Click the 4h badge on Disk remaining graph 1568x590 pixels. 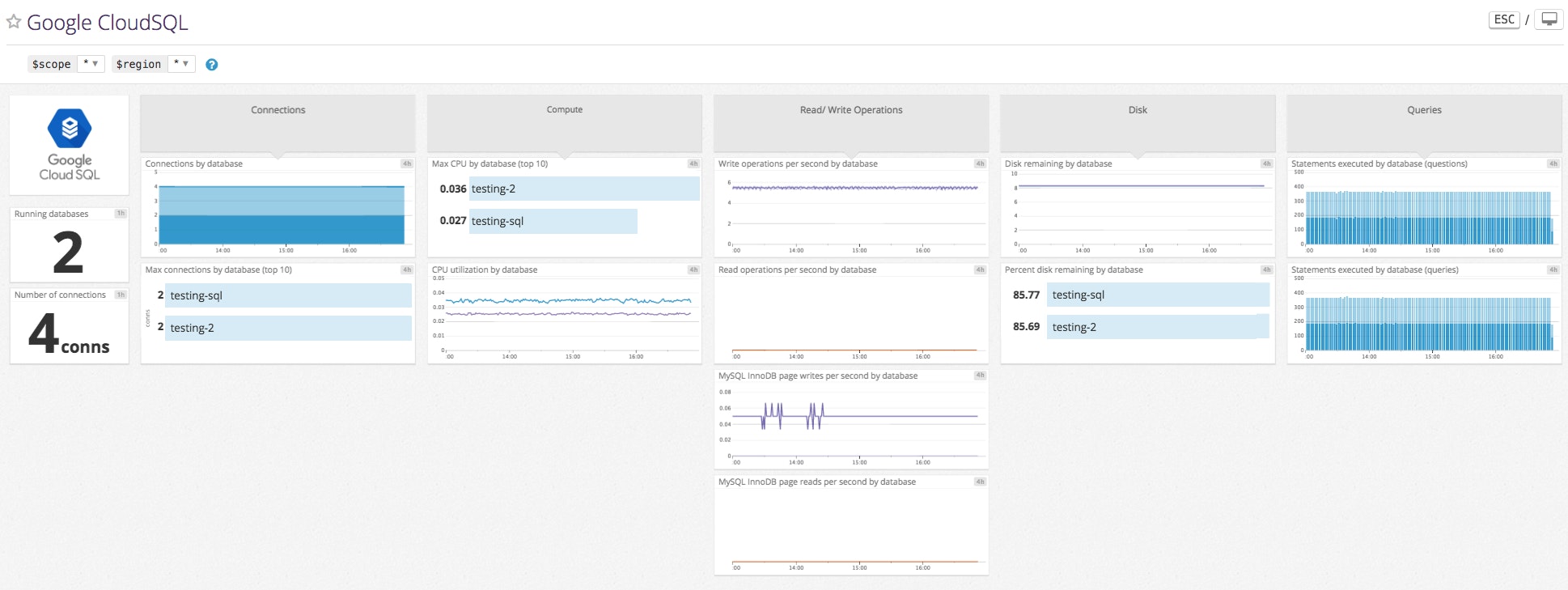click(x=1266, y=163)
